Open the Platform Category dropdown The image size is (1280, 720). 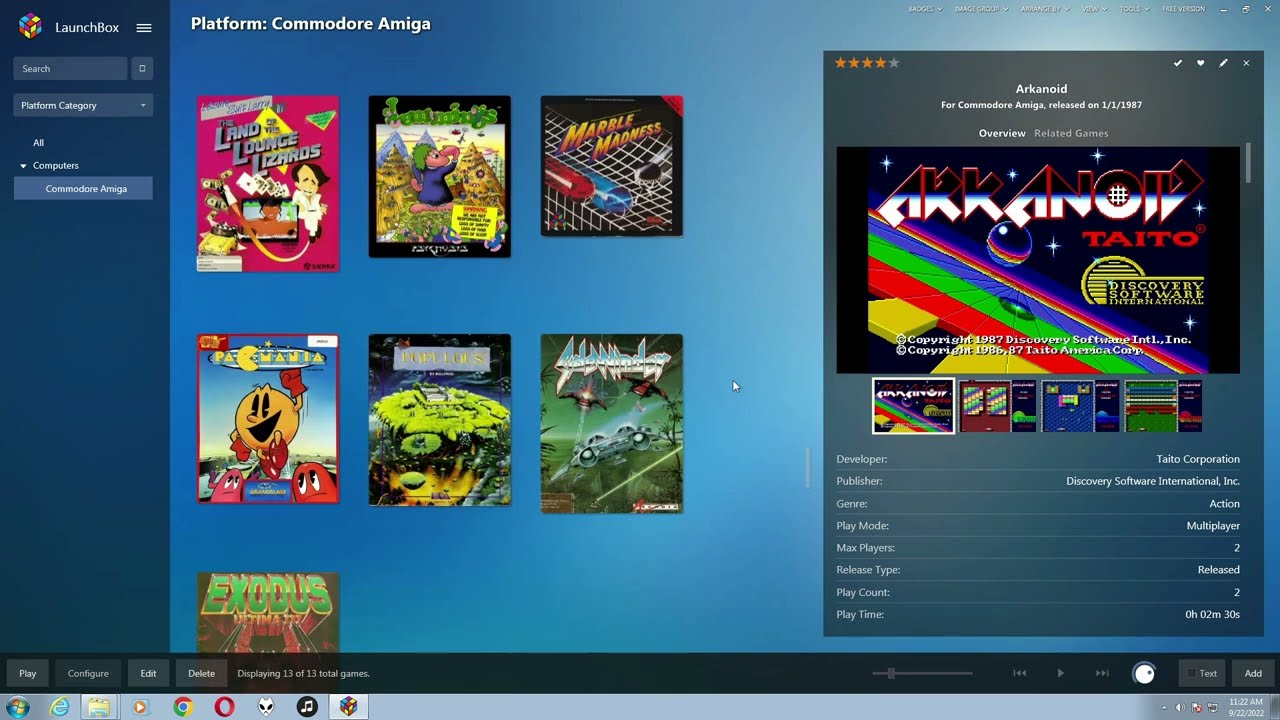(83, 105)
